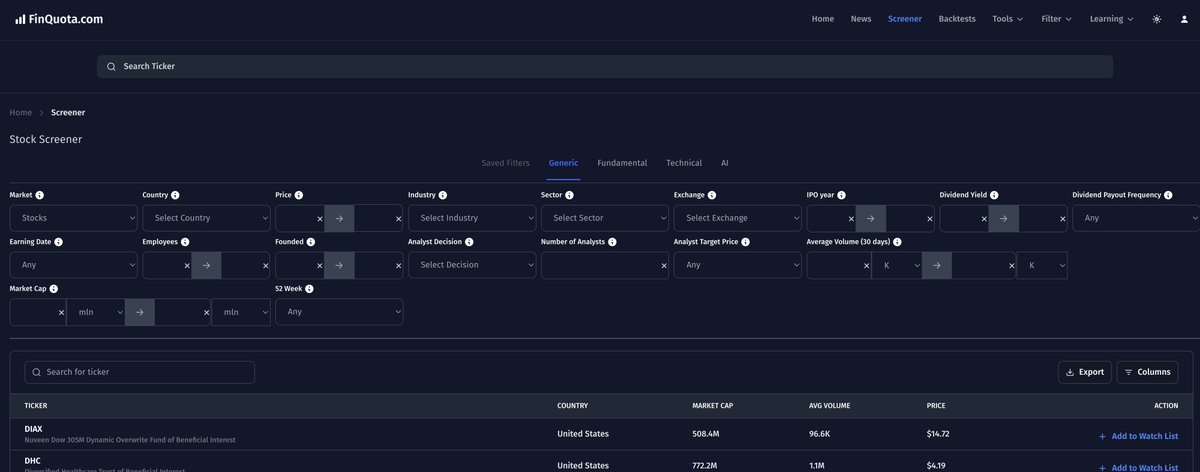The width and height of the screenshot is (1200, 472).
Task: Toggle the light/dark theme sun icon
Action: [1157, 19]
